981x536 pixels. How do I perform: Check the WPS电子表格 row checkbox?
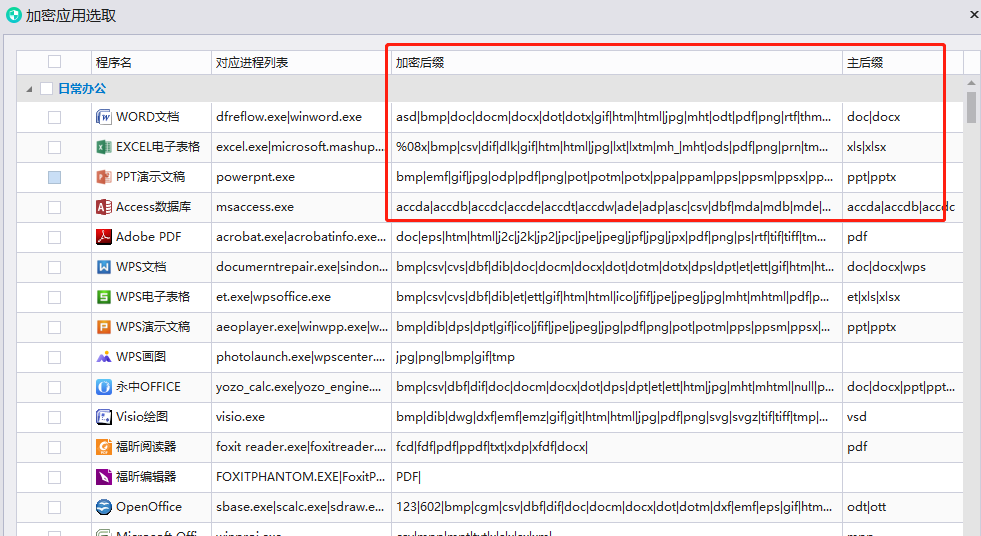tap(54, 297)
